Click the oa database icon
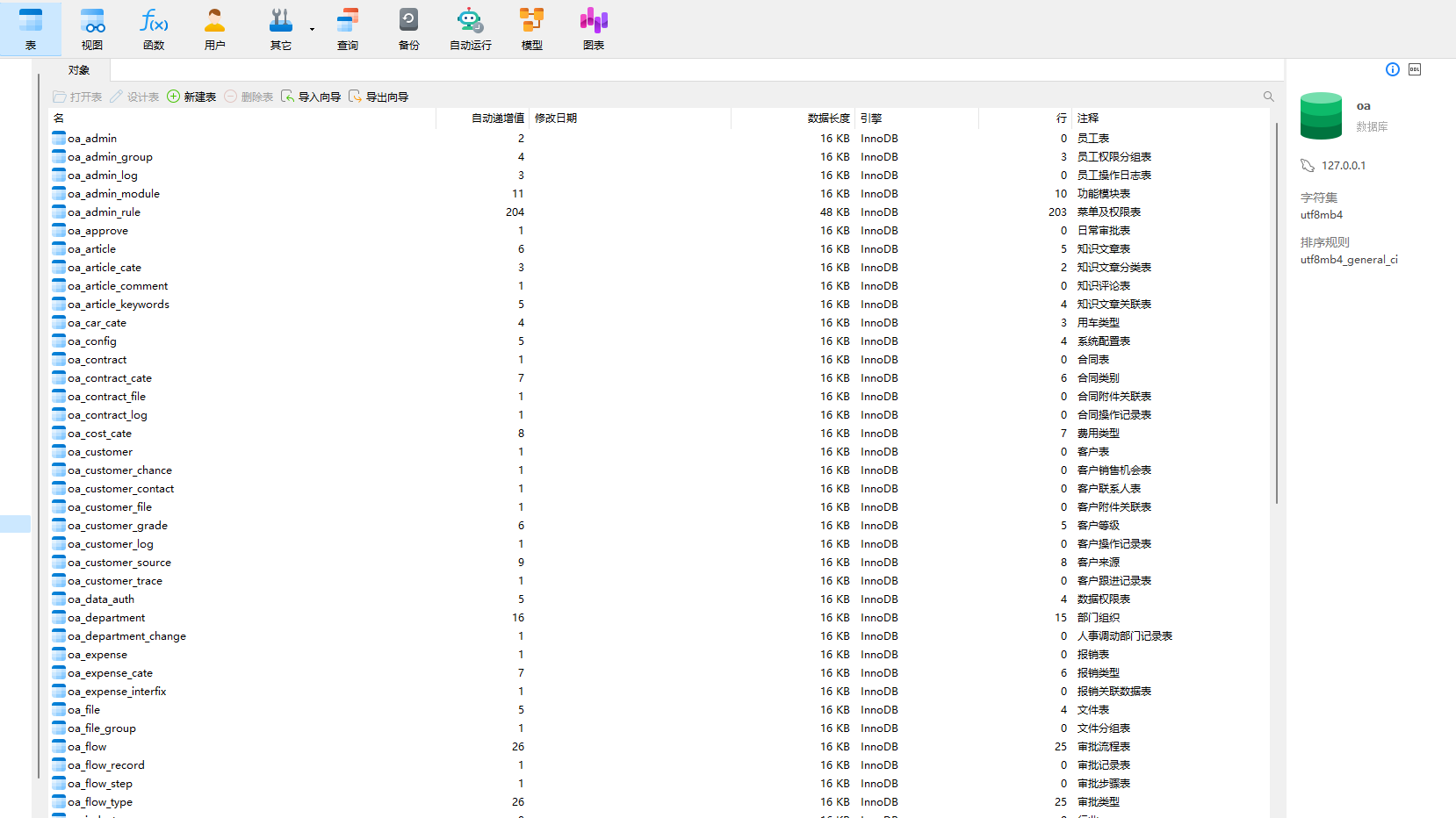1456x818 pixels. [1321, 116]
